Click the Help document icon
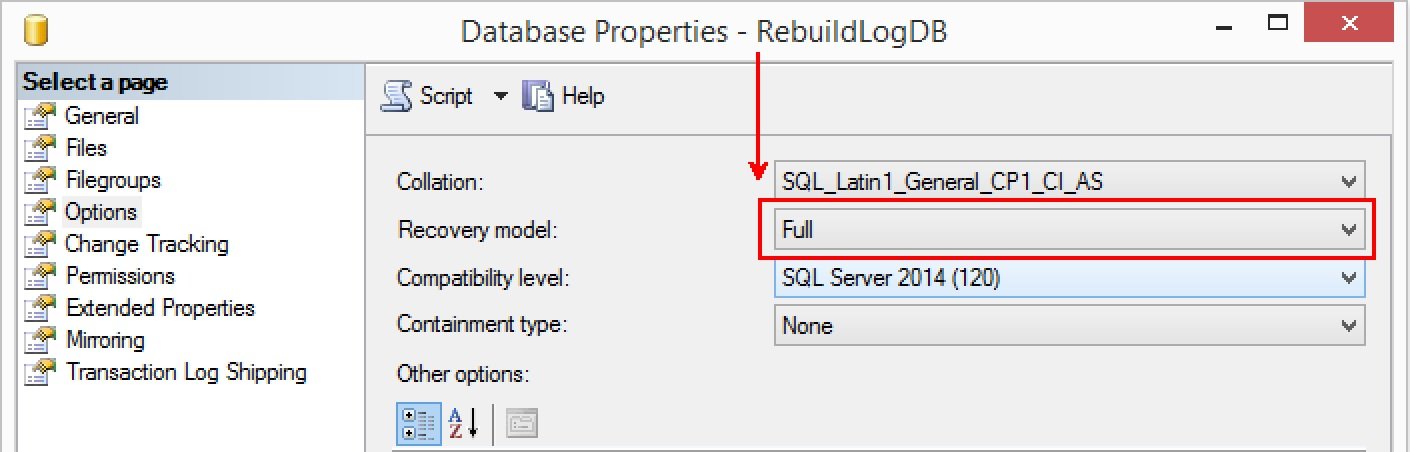 538,96
